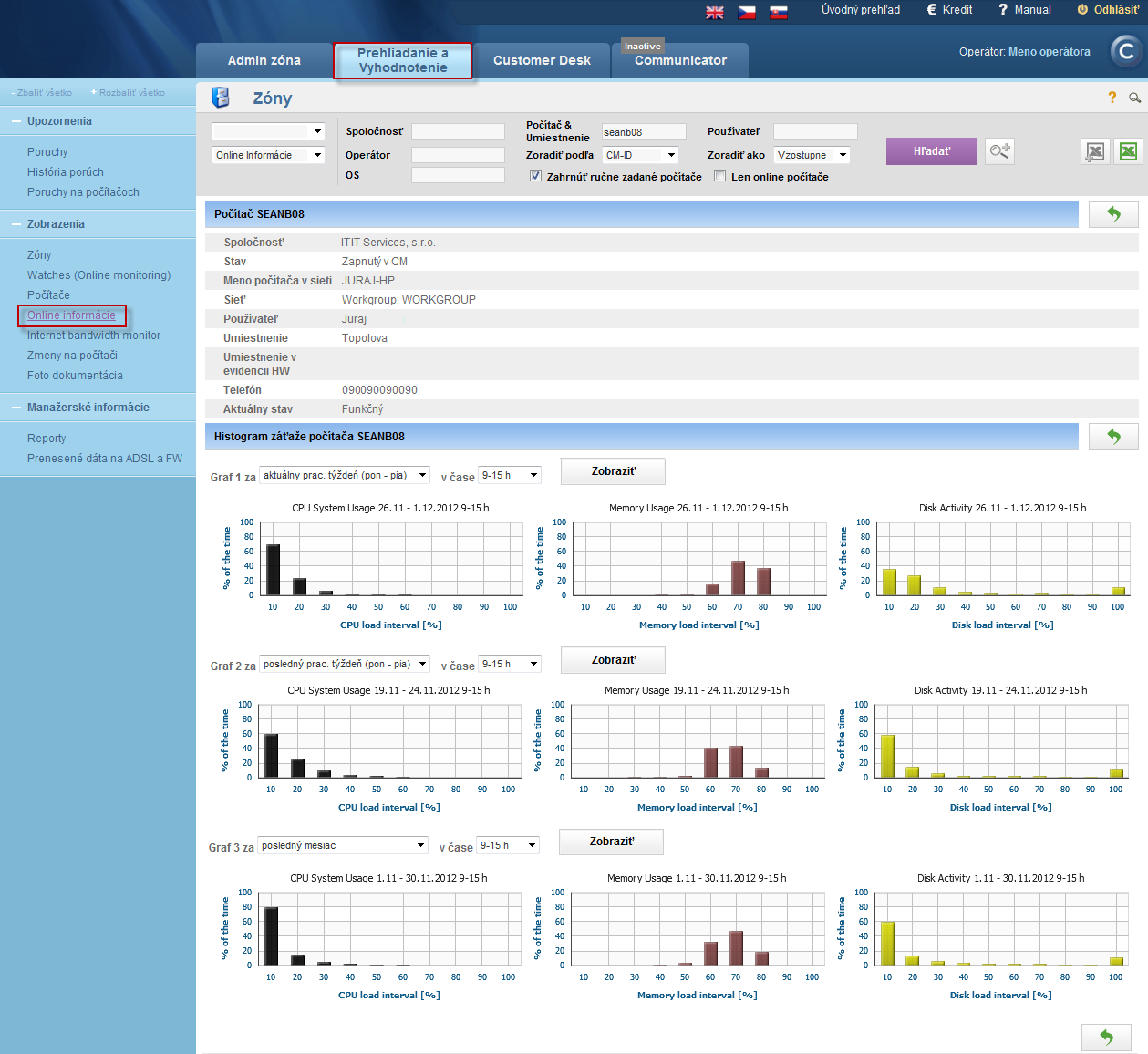This screenshot has height=1054, width=1148.
Task: Switch language with the UK flag icon
Action: 715,12
